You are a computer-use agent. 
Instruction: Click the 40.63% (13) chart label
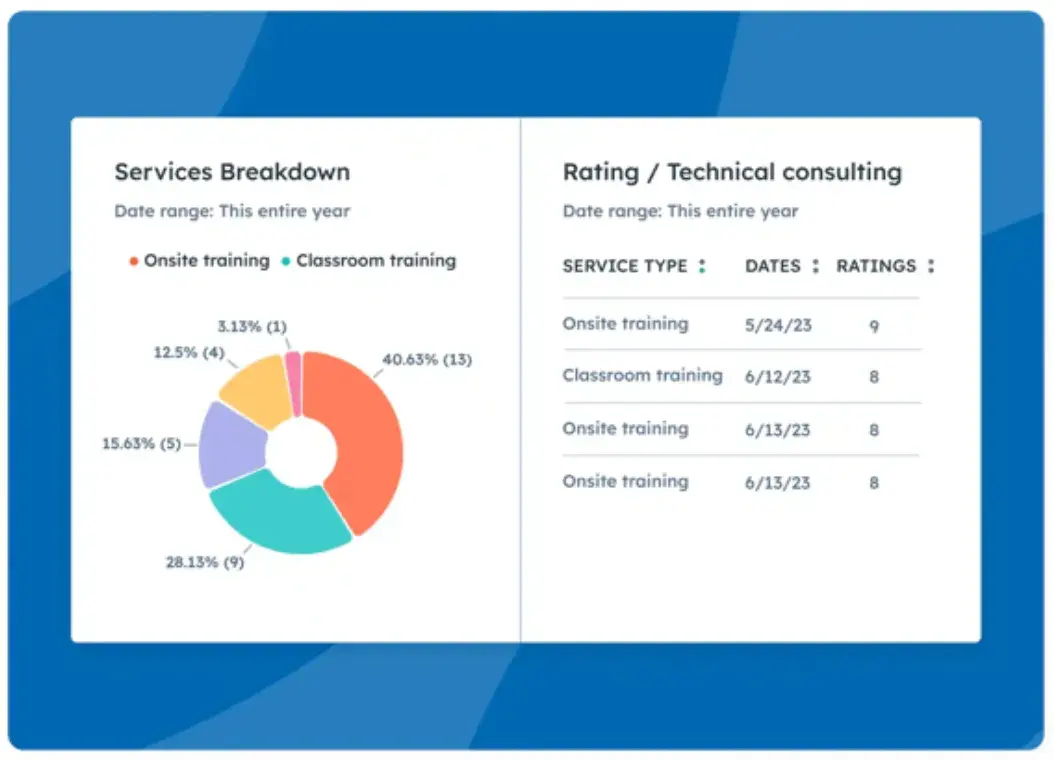point(428,360)
